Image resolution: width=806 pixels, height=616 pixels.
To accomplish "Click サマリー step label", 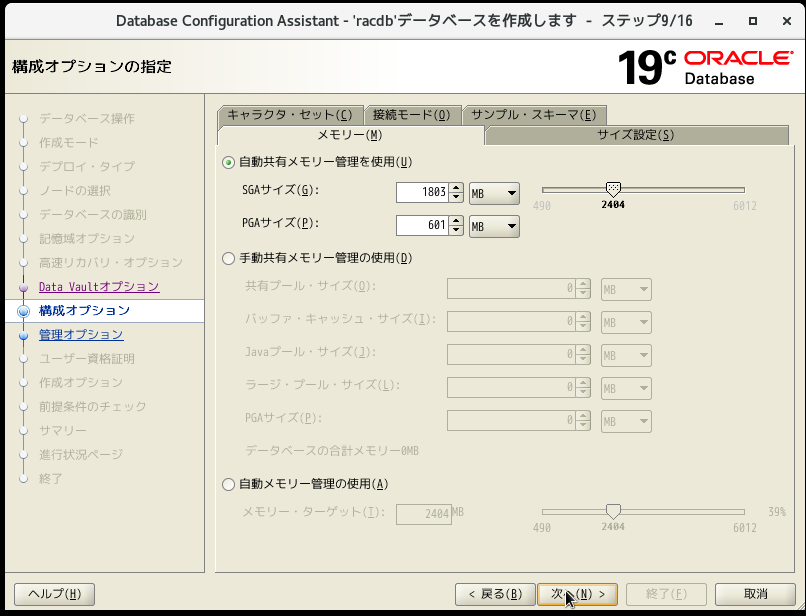I will [63, 430].
